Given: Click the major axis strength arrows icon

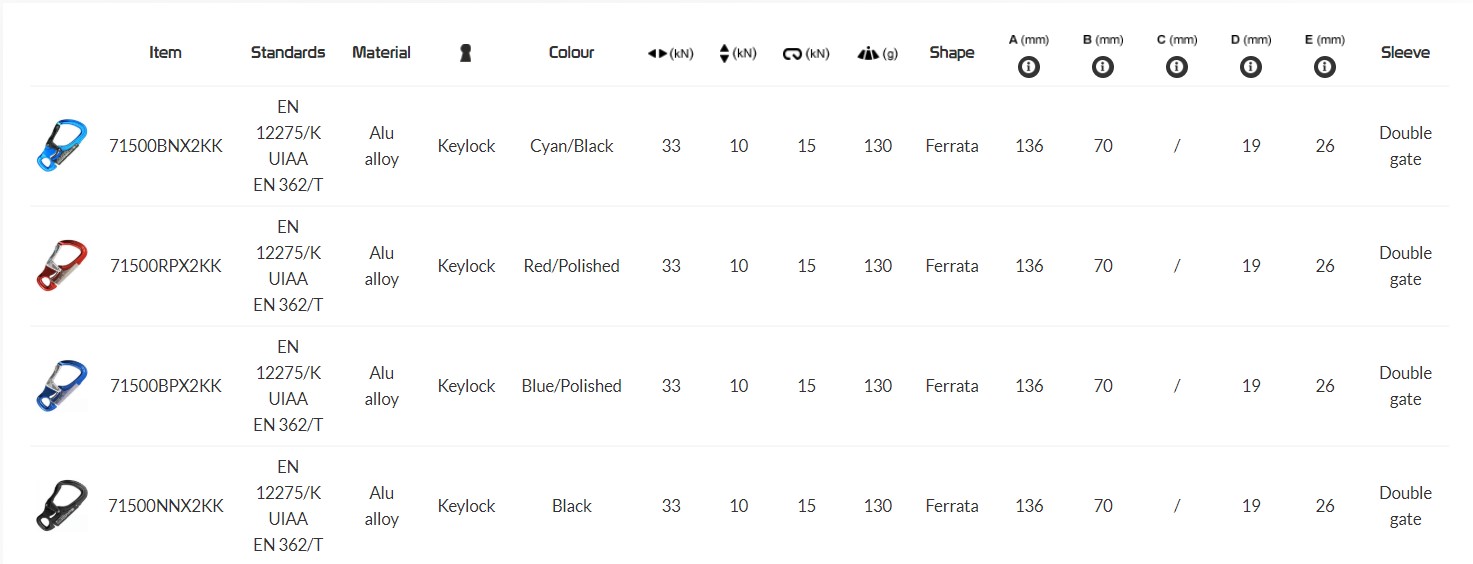Looking at the screenshot, I should pos(657,54).
